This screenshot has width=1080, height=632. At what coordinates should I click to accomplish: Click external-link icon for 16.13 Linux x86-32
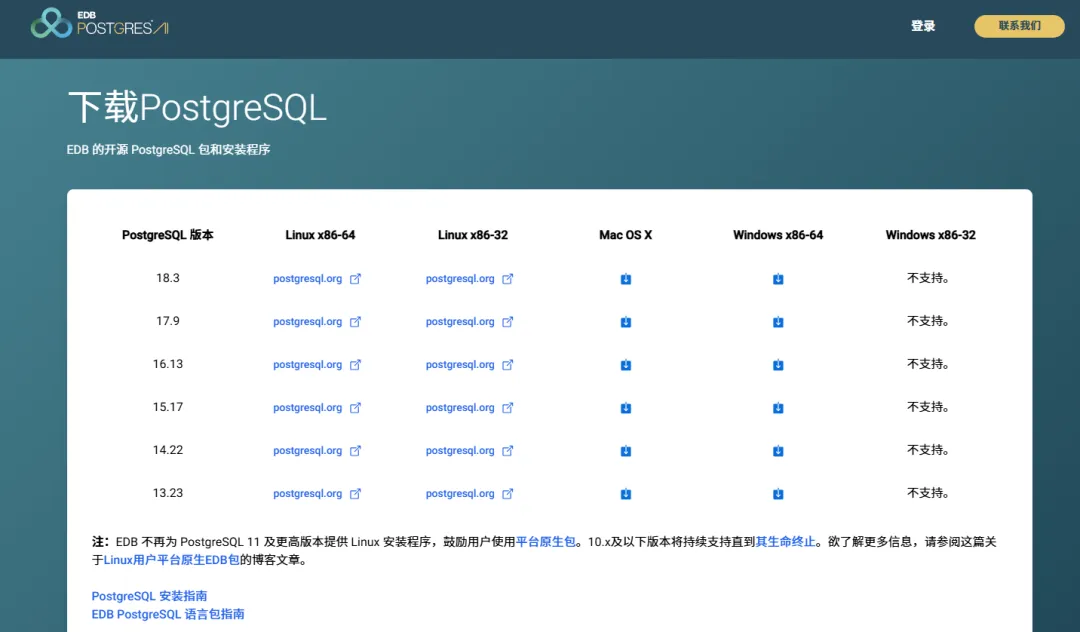pyautogui.click(x=508, y=365)
